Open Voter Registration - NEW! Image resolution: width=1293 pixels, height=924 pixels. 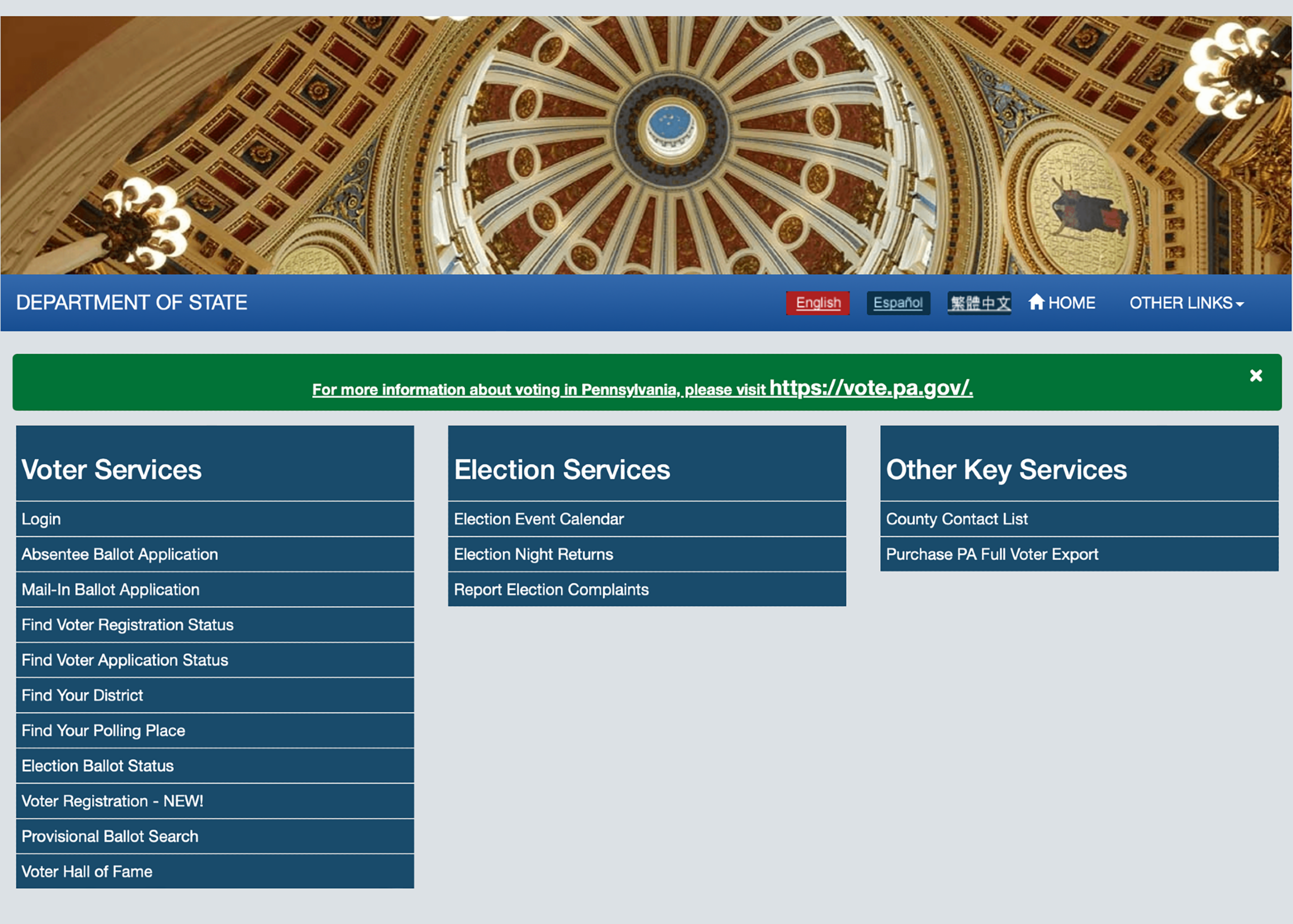[112, 801]
